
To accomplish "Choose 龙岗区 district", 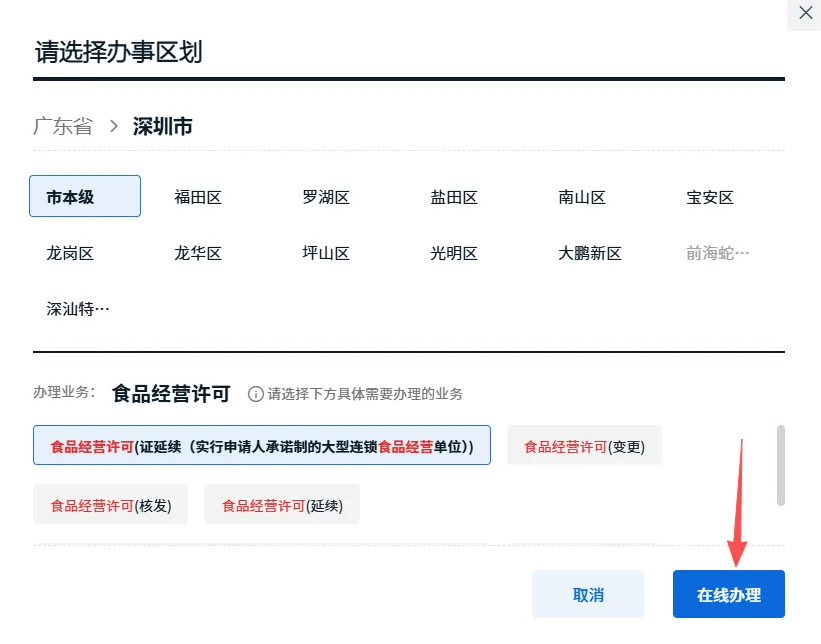I will click(x=70, y=253).
